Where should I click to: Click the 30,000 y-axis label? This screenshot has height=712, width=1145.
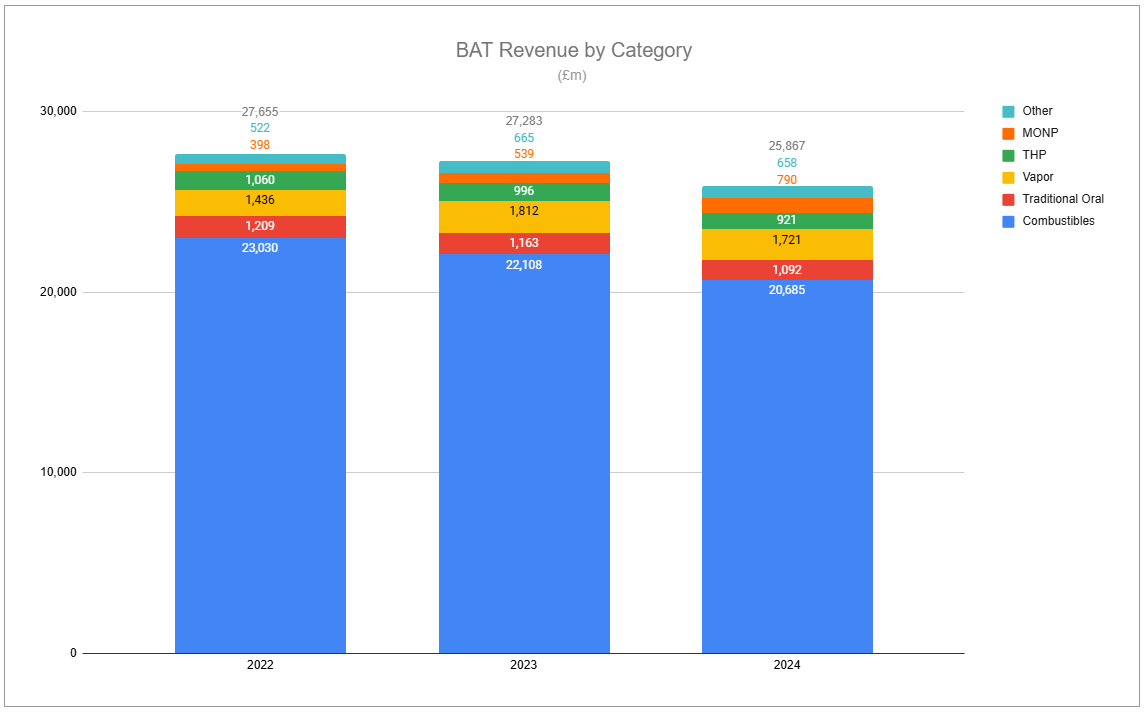click(58, 111)
